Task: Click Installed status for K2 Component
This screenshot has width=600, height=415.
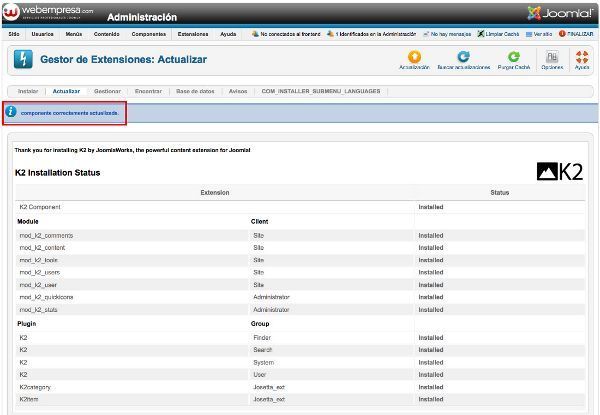Action: point(430,207)
